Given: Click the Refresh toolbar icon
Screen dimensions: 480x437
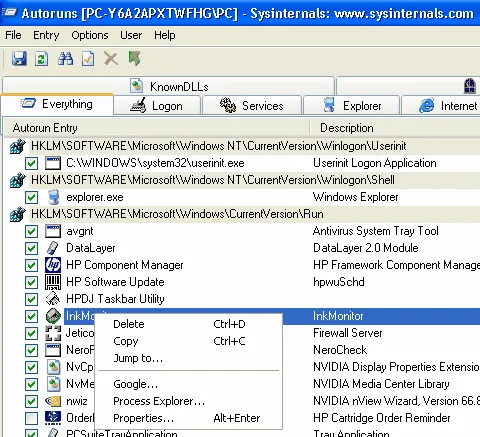Looking at the screenshot, I should pyautogui.click(x=42, y=59).
